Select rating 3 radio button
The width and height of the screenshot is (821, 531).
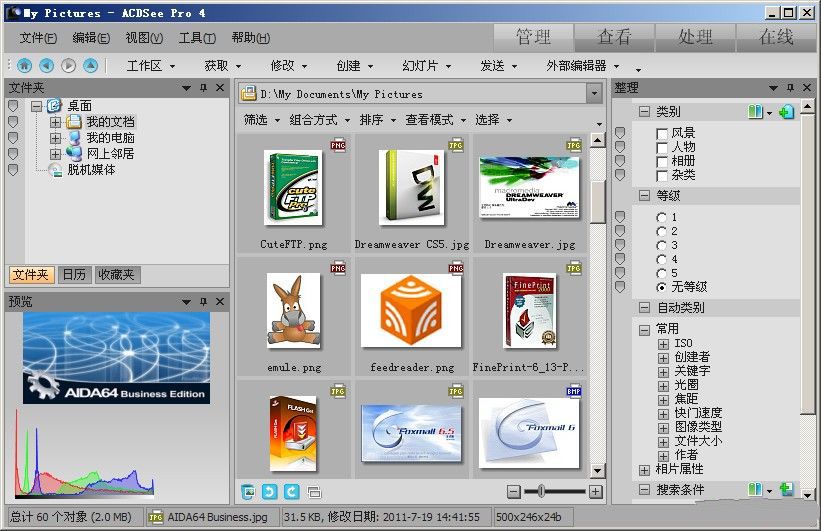(662, 246)
